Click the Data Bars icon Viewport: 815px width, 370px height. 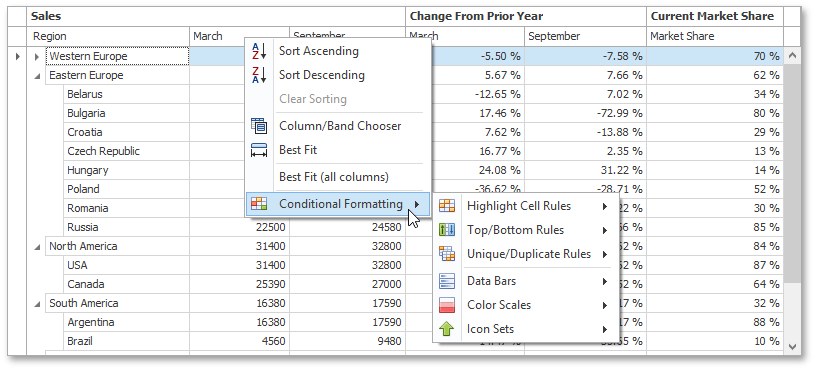point(447,281)
